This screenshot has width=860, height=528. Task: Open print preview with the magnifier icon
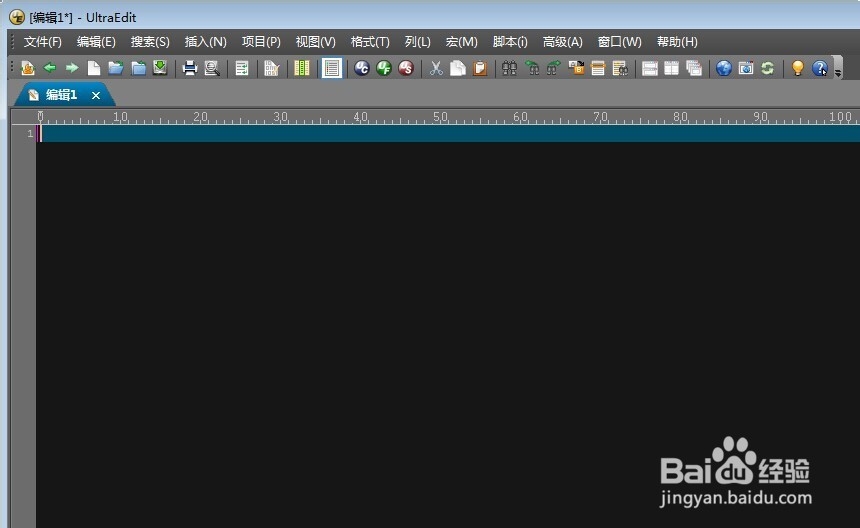212,68
